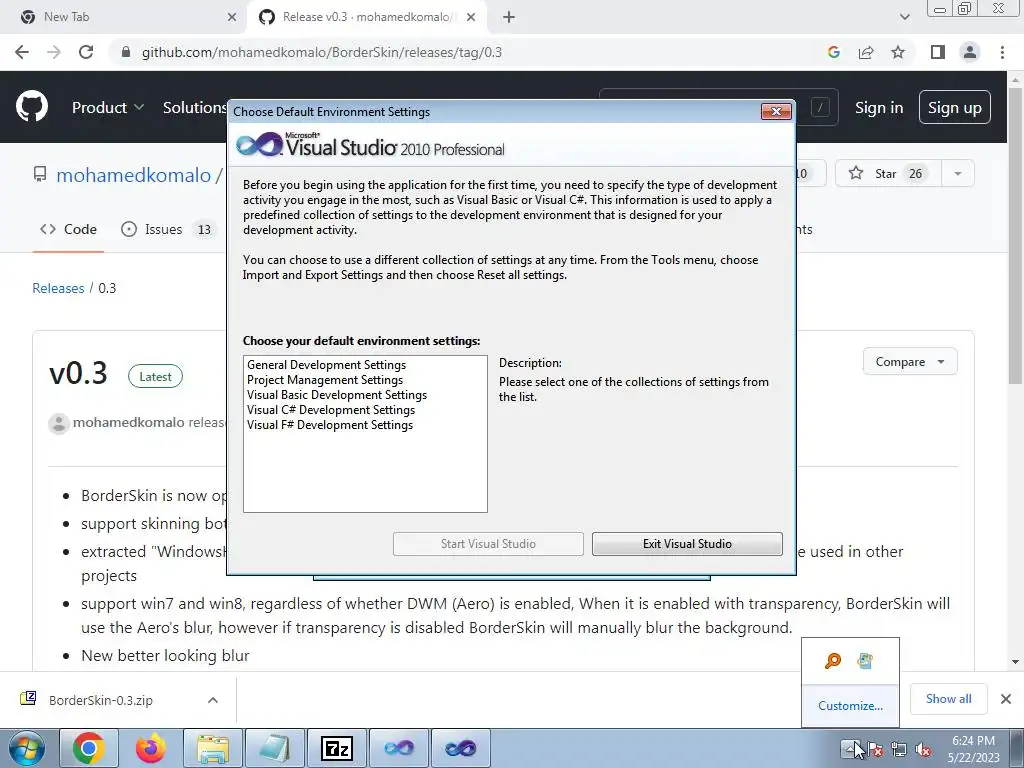
Task: Select General Development Settings in list
Action: point(326,365)
